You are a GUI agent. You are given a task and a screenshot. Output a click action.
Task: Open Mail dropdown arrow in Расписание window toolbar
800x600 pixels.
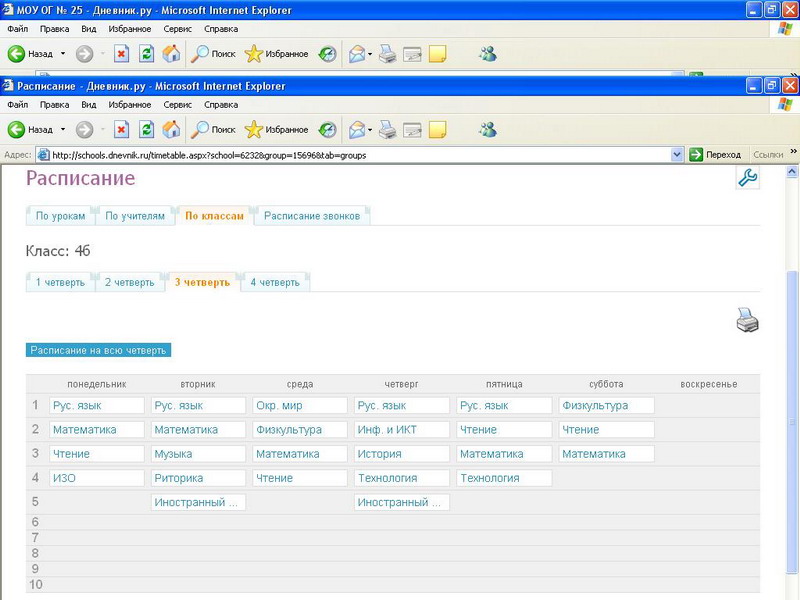(x=370, y=129)
